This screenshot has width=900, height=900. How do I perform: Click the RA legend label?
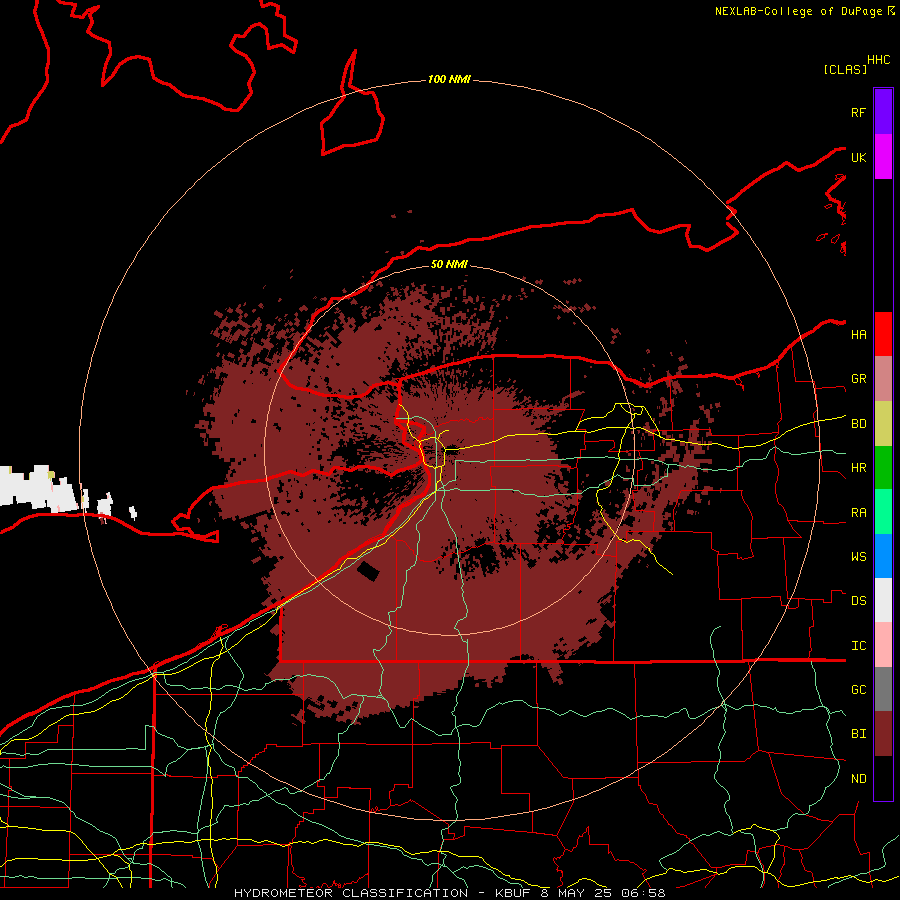pyautogui.click(x=859, y=513)
